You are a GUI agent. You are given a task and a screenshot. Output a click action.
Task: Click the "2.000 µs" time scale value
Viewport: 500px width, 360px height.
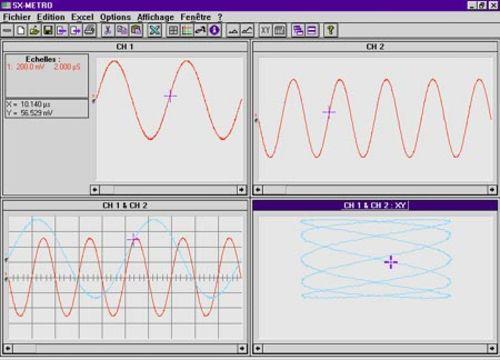click(x=67, y=67)
